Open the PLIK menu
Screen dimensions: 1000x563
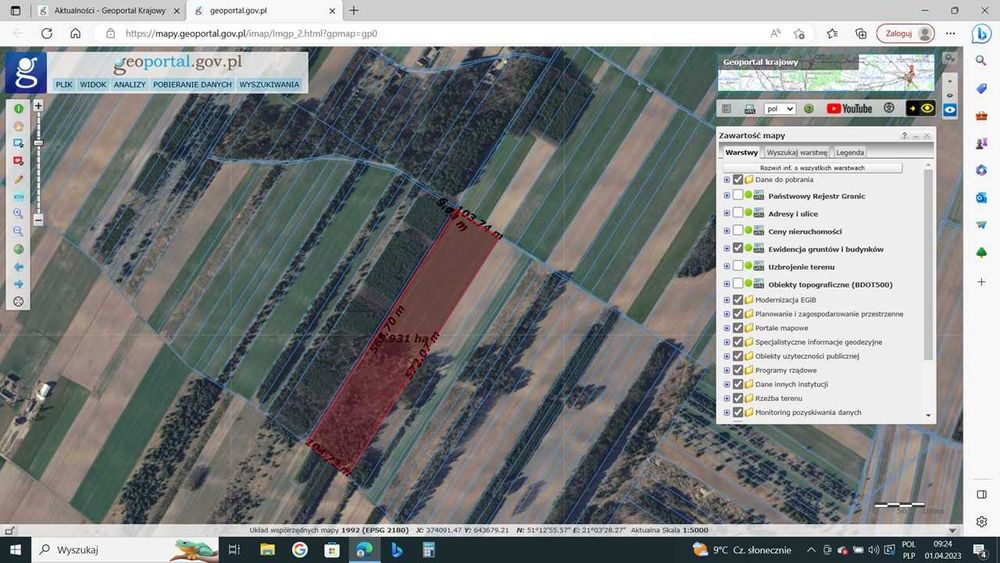click(64, 84)
